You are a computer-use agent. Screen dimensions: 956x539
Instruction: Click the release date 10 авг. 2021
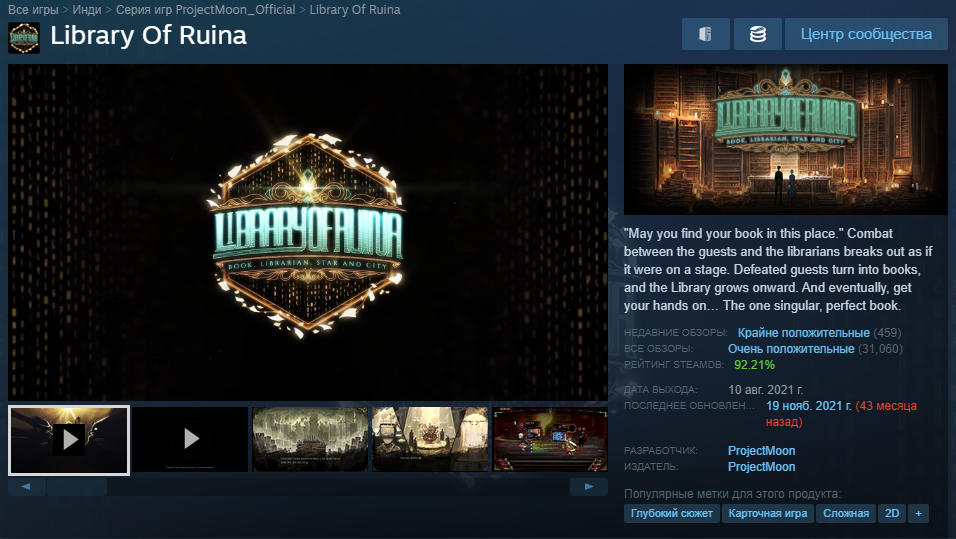(x=766, y=390)
